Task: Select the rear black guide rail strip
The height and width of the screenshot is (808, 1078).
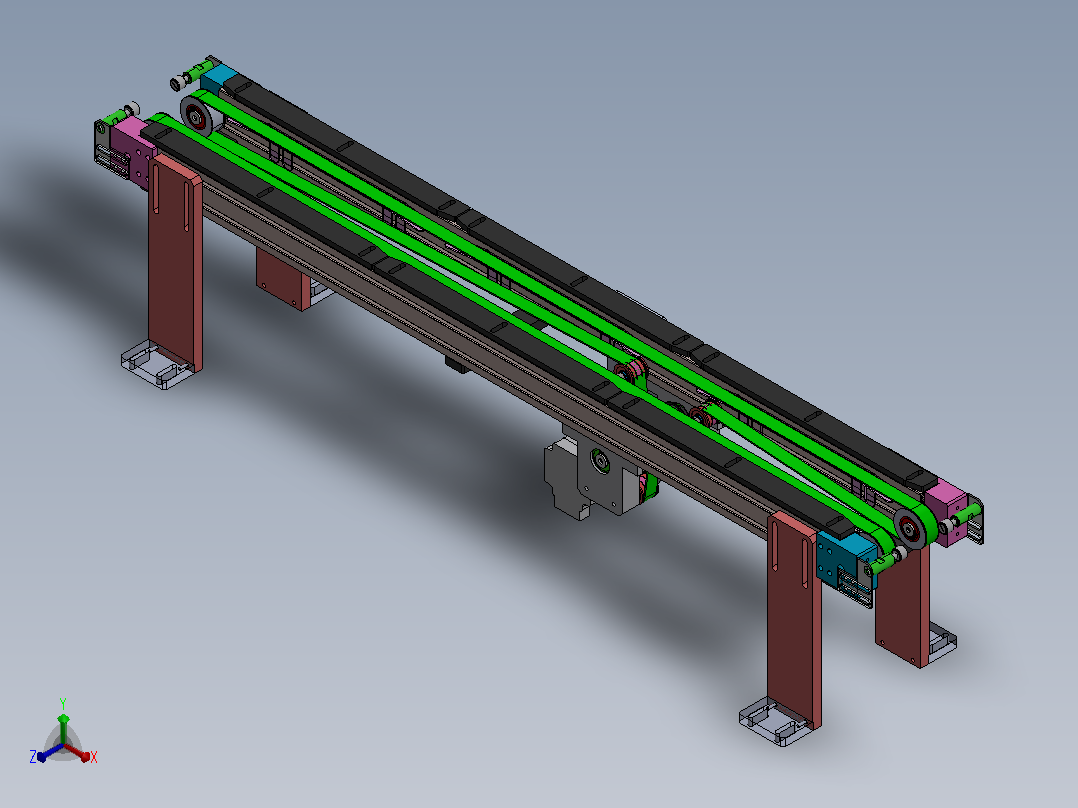Action: 578,280
